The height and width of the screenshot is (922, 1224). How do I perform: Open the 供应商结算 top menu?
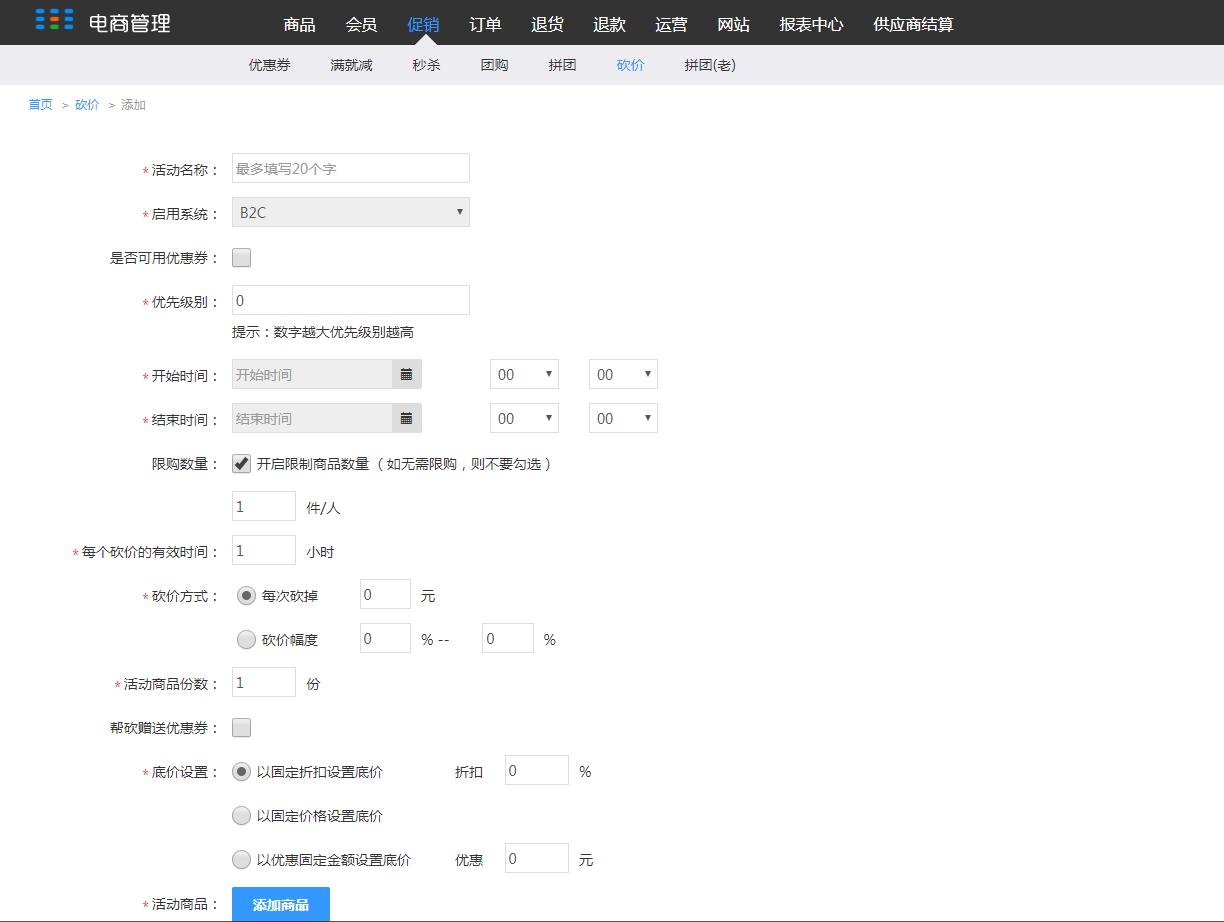[913, 24]
